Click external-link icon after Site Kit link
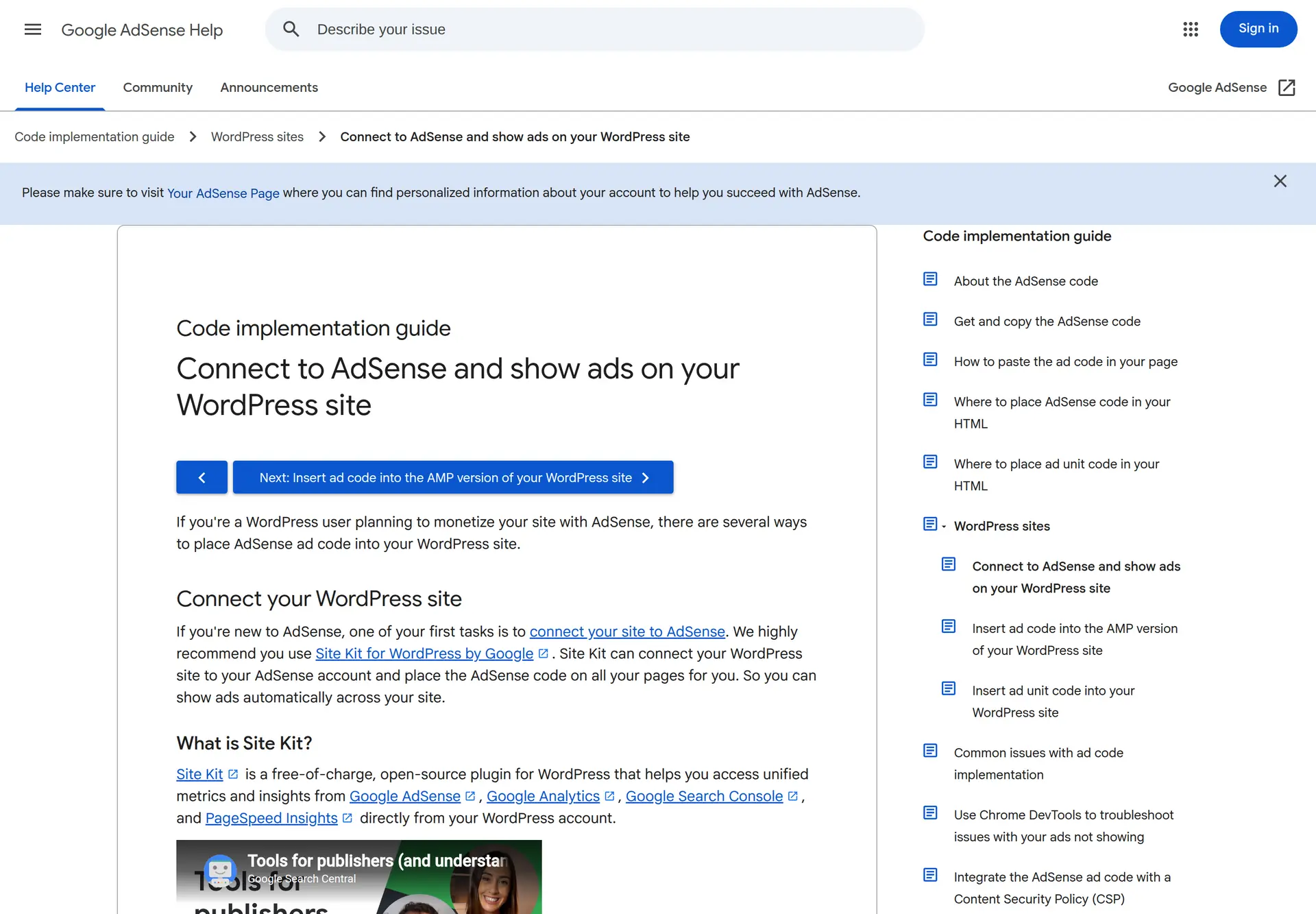The width and height of the screenshot is (1316, 914). tap(233, 774)
